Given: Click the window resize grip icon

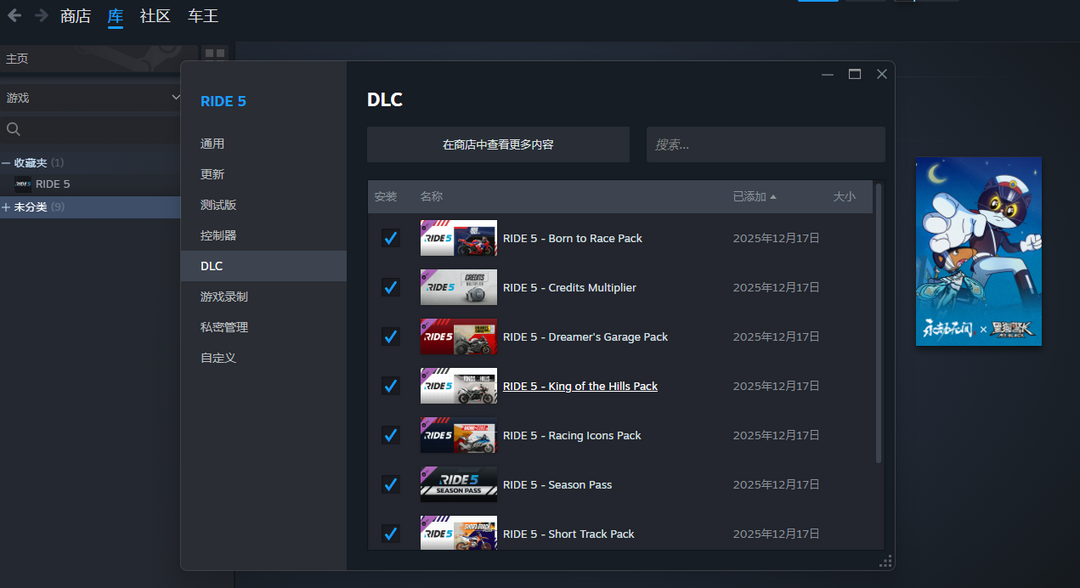Looking at the screenshot, I should [x=884, y=560].
